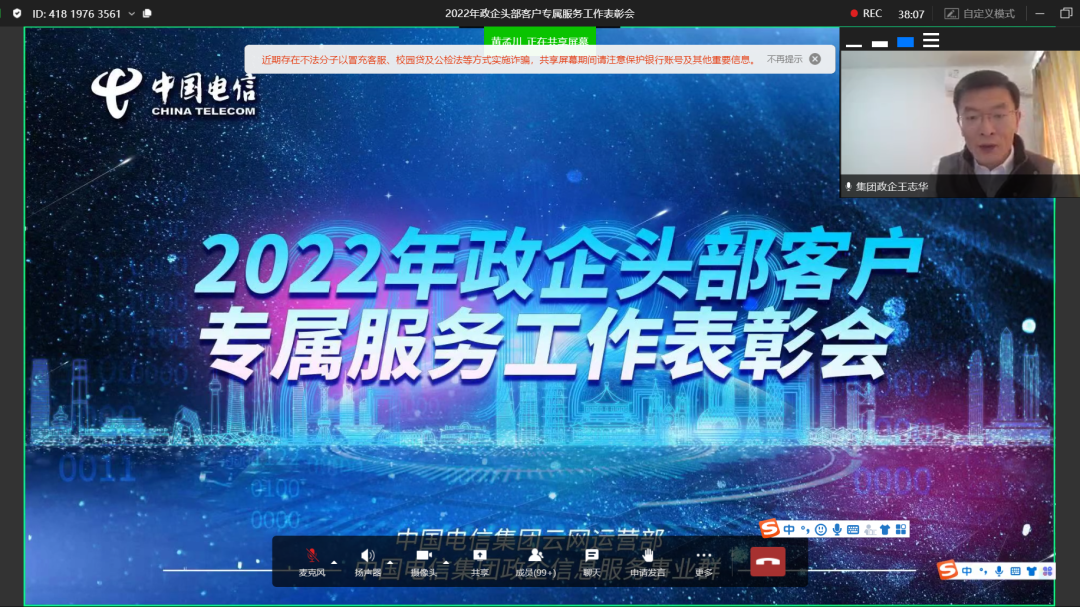
Task: Click the meeting duration timer 38:07
Action: 911,14
